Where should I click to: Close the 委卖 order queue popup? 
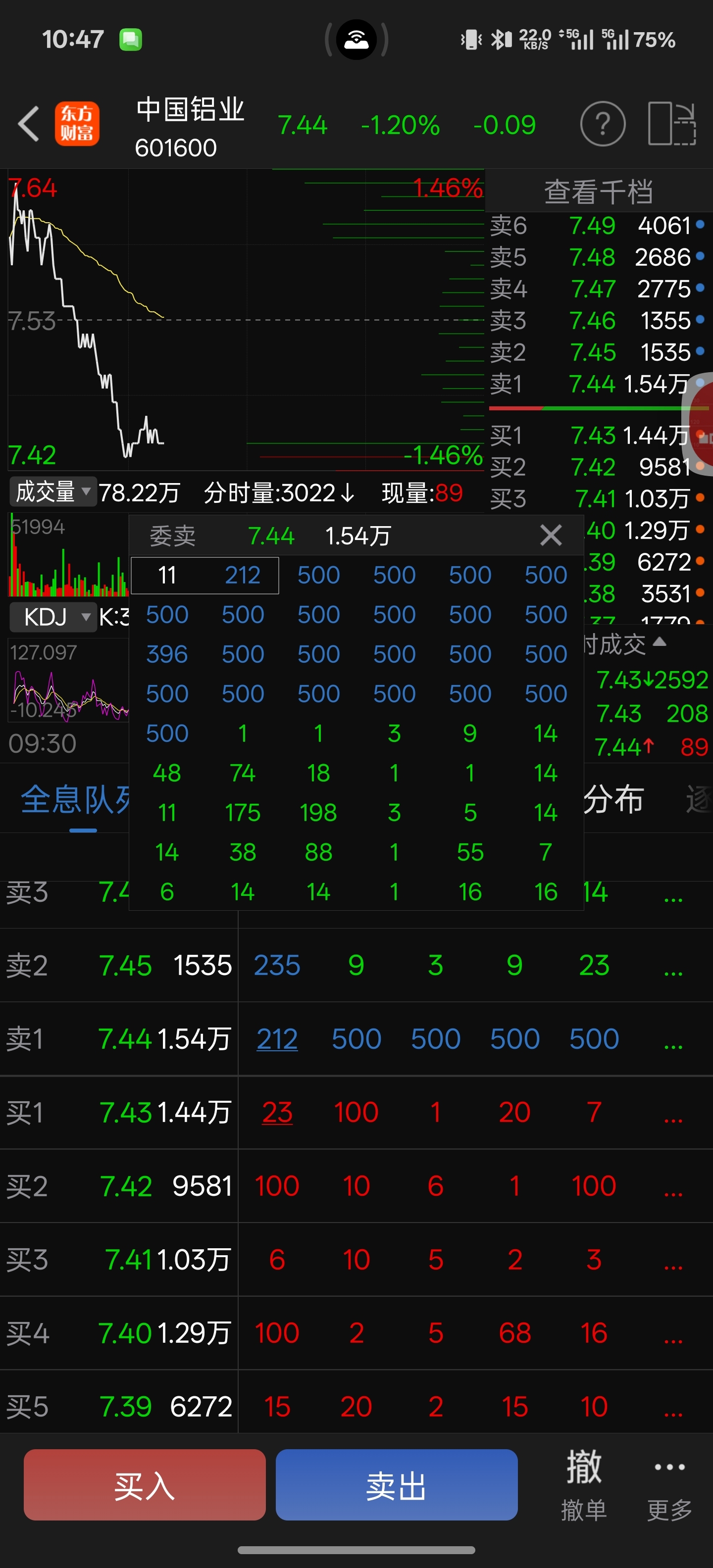(551, 535)
